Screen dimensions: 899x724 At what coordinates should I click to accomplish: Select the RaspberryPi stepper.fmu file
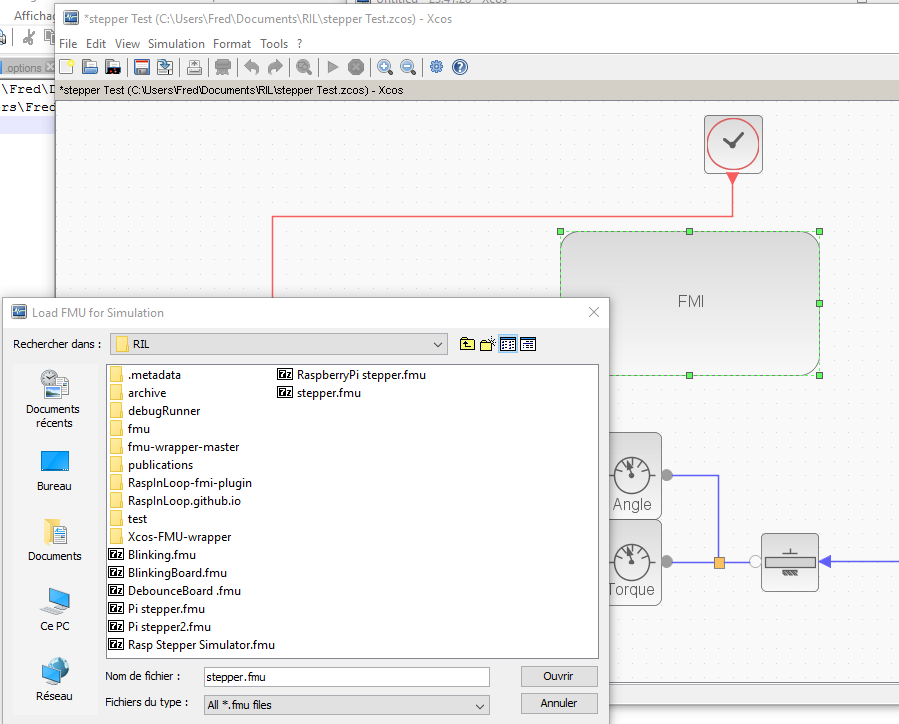pyautogui.click(x=351, y=375)
